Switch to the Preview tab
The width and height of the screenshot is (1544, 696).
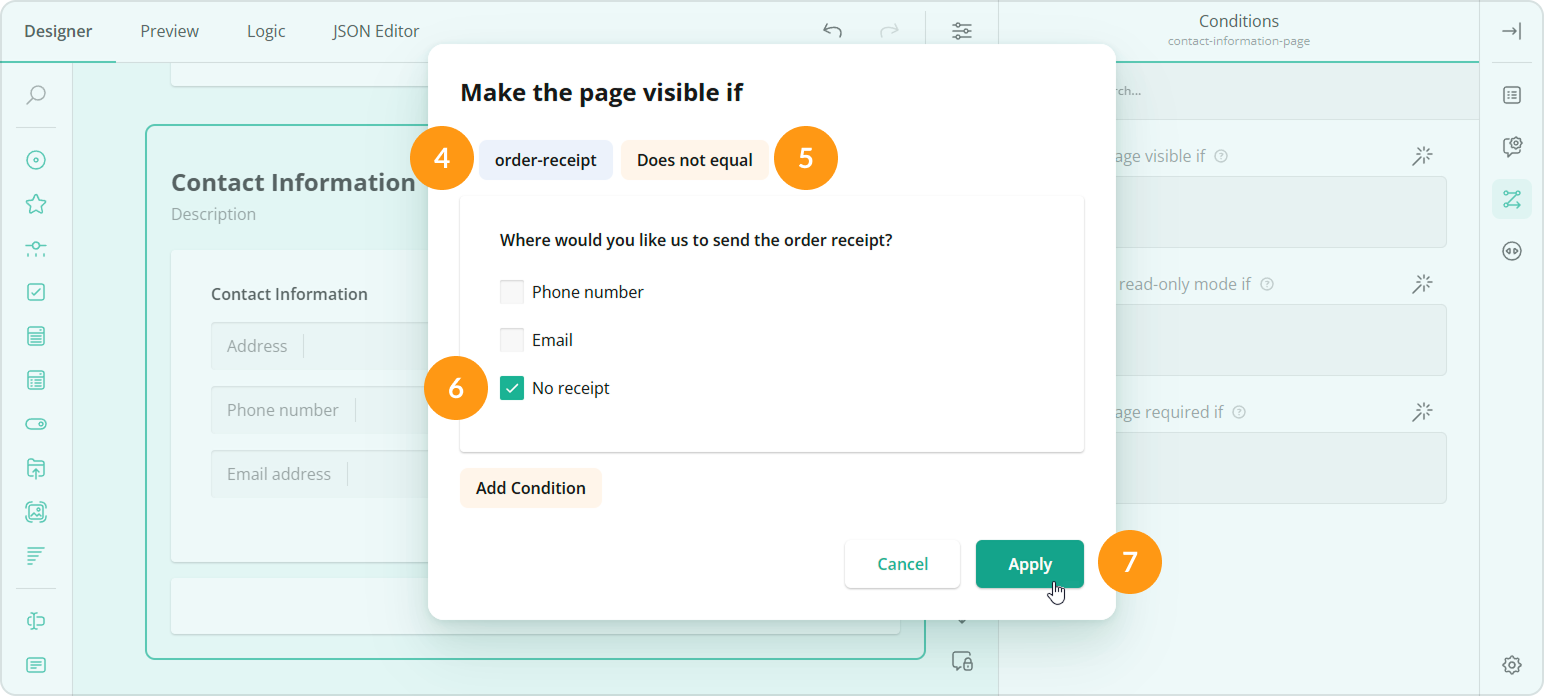[168, 31]
